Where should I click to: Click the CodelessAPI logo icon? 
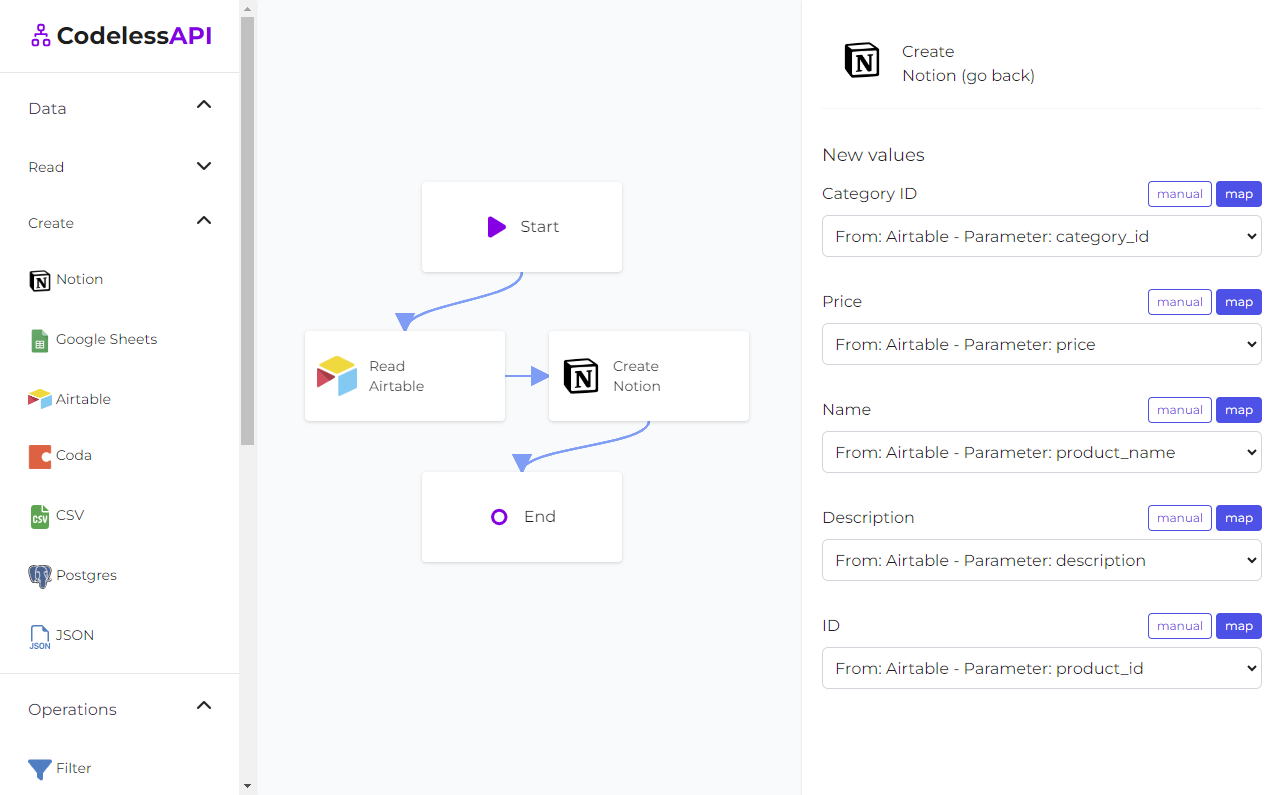coord(40,36)
